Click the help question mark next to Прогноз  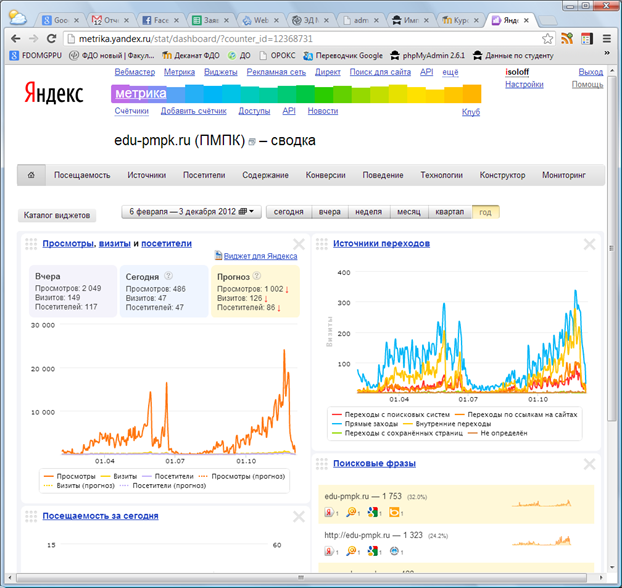[257, 275]
